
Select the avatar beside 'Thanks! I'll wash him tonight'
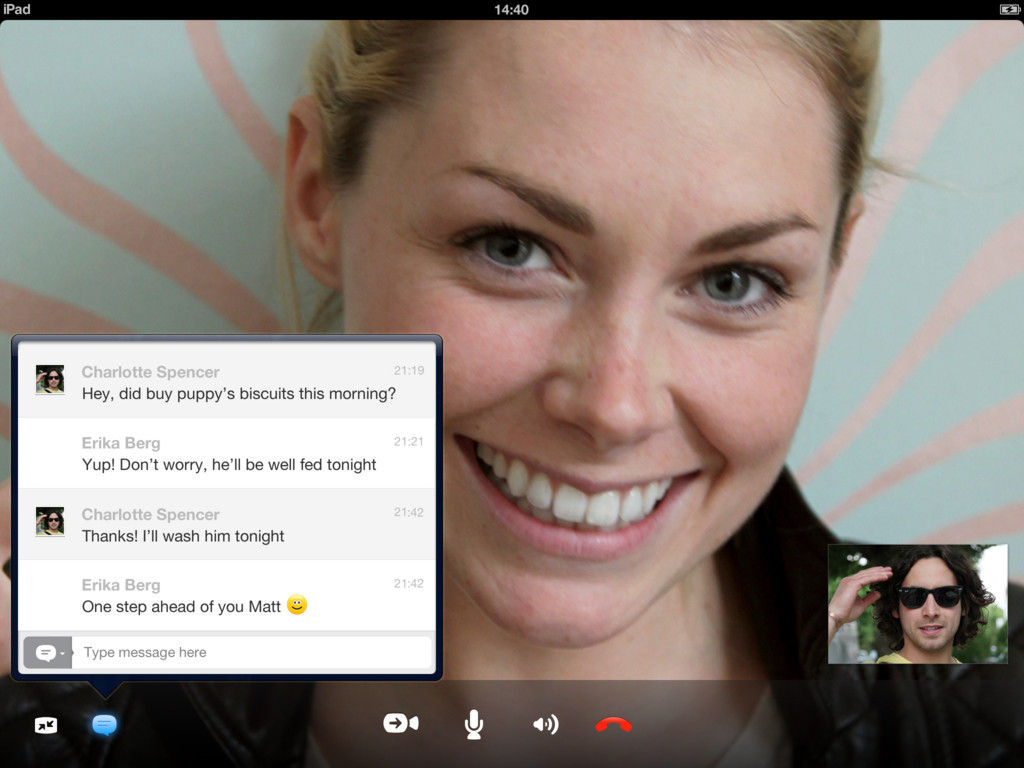[x=50, y=521]
